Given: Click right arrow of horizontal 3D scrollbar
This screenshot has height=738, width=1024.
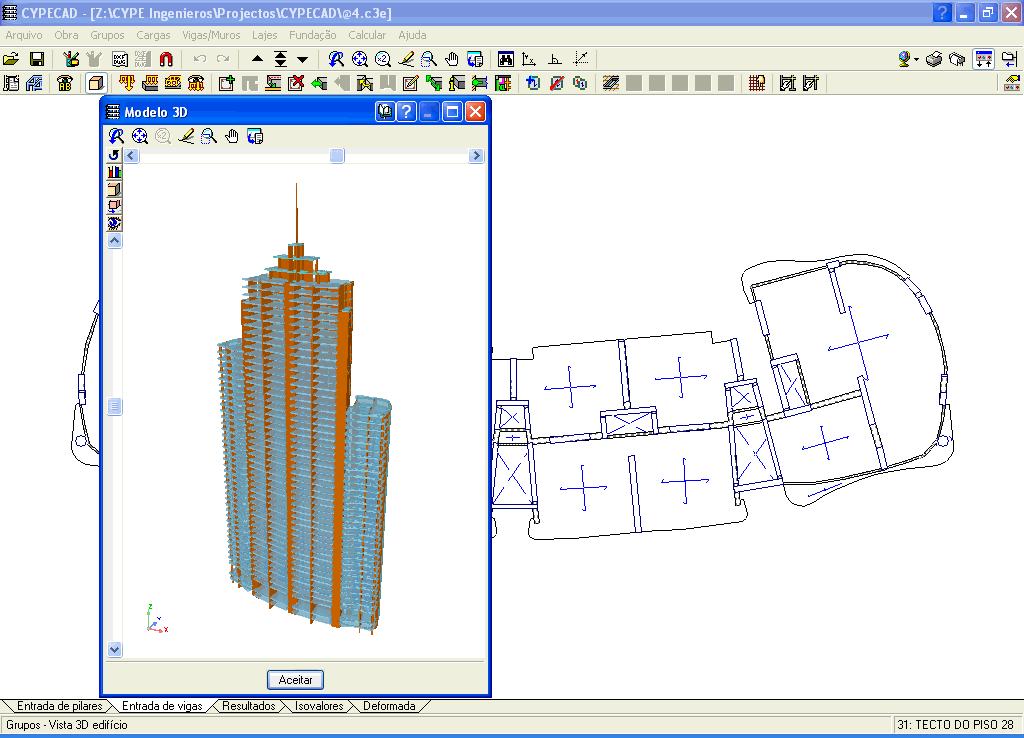Looking at the screenshot, I should pyautogui.click(x=476, y=155).
